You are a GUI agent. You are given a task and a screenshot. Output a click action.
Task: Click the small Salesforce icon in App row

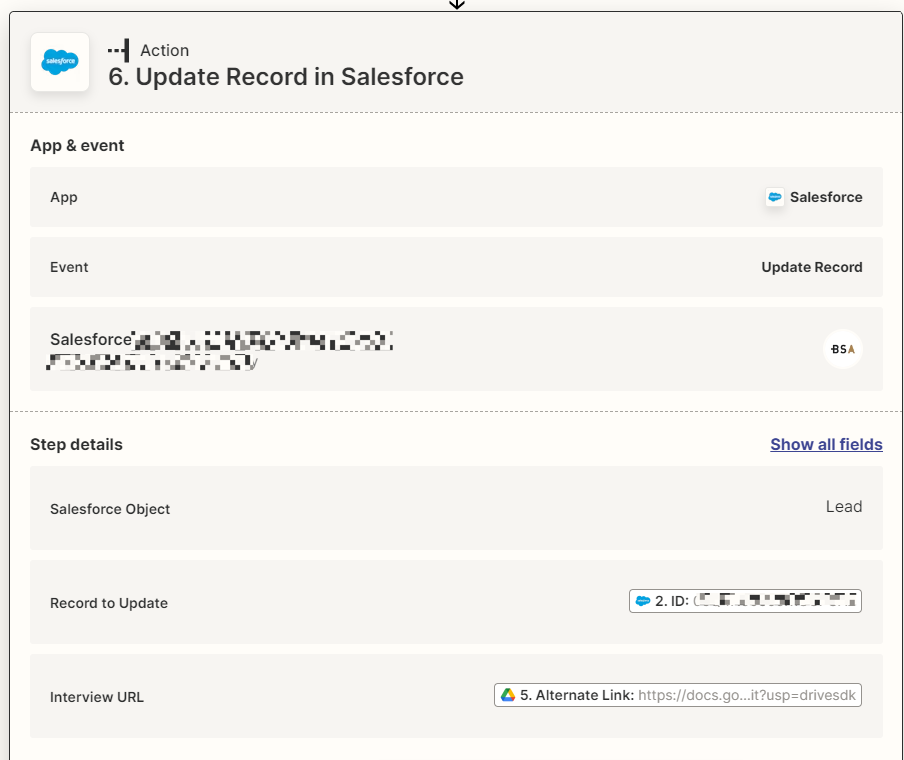775,197
